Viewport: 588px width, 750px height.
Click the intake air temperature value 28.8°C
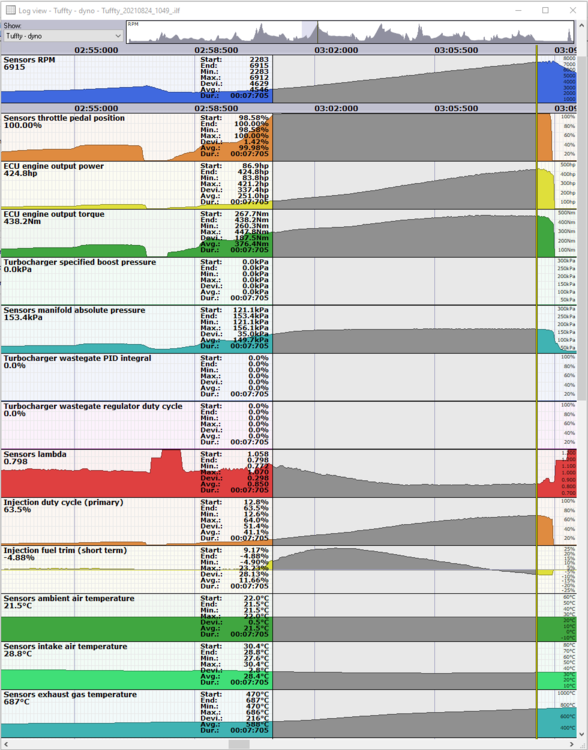point(18,654)
